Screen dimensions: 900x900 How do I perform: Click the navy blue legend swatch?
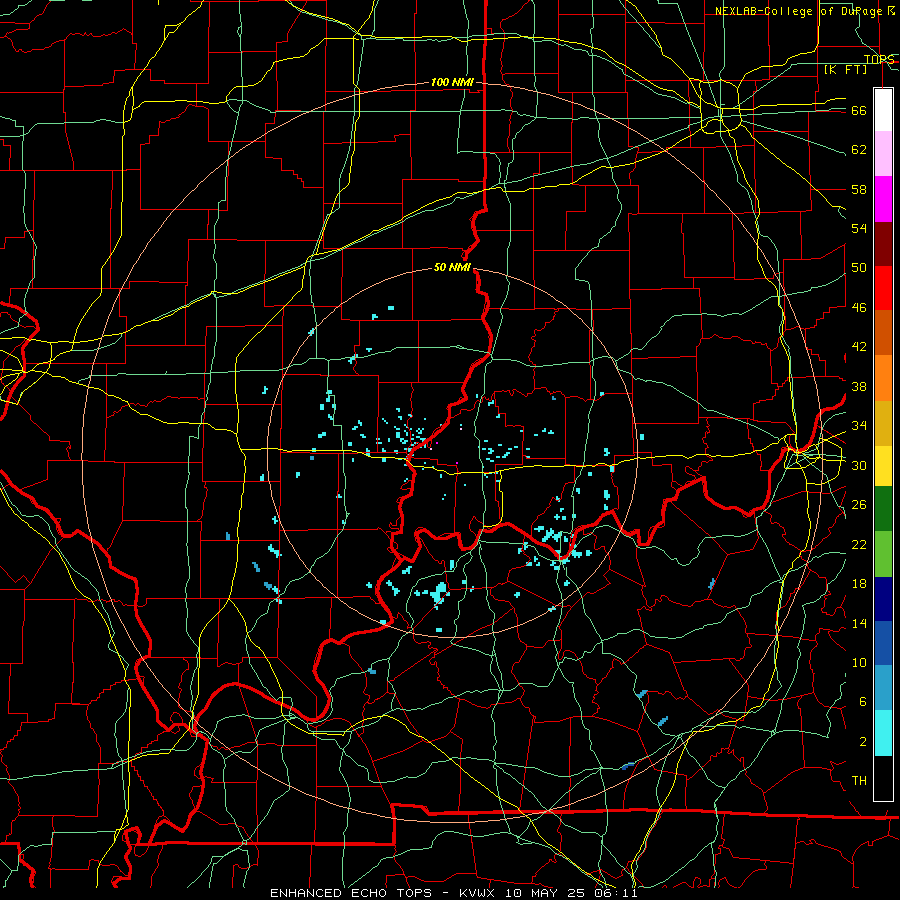pos(883,599)
